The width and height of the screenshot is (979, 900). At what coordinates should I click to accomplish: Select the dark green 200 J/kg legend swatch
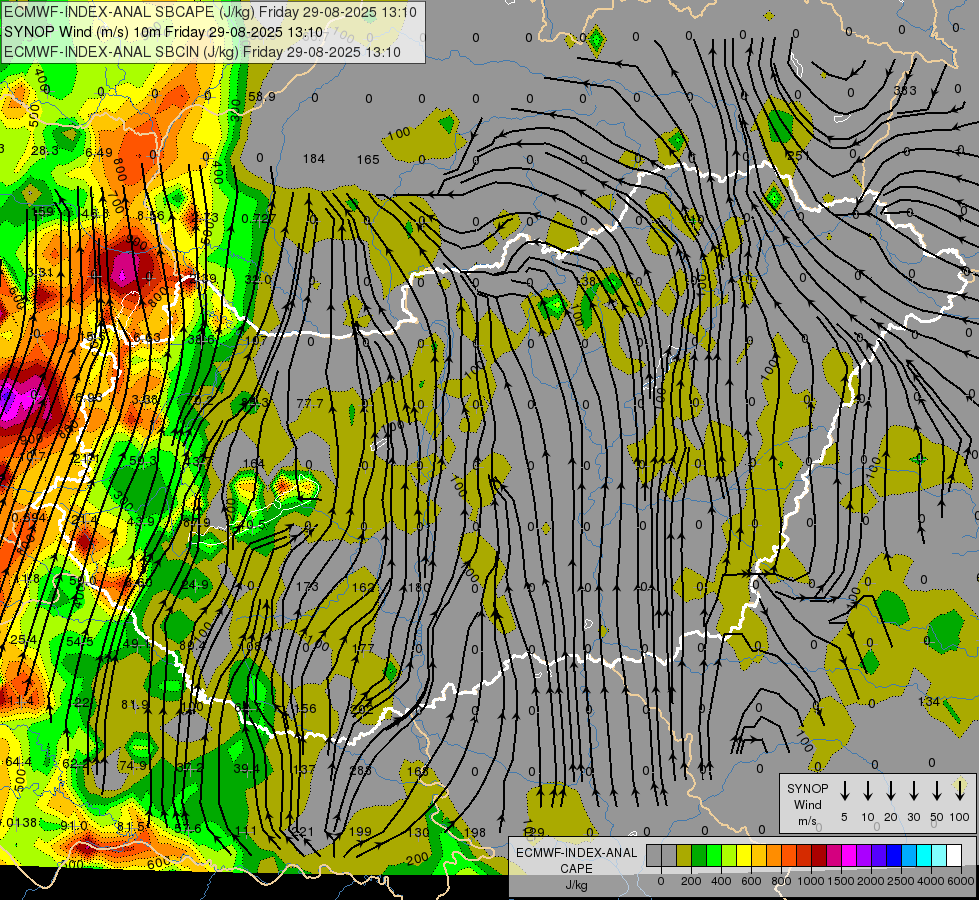699,855
